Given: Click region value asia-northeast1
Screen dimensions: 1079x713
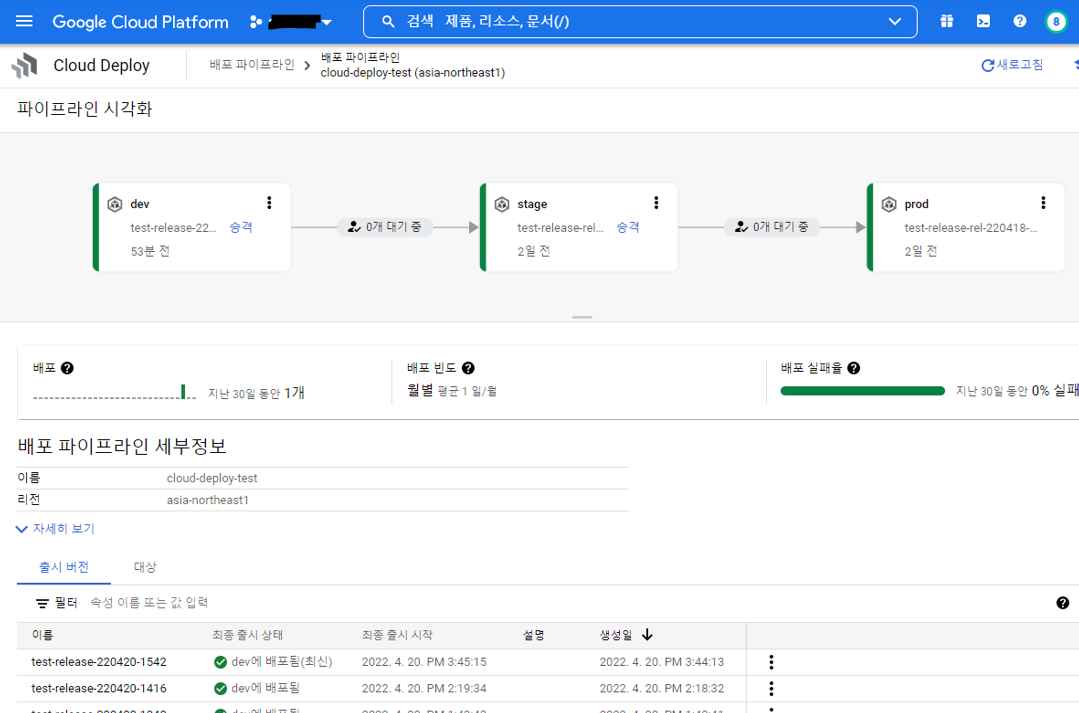Looking at the screenshot, I should pyautogui.click(x=207, y=500).
